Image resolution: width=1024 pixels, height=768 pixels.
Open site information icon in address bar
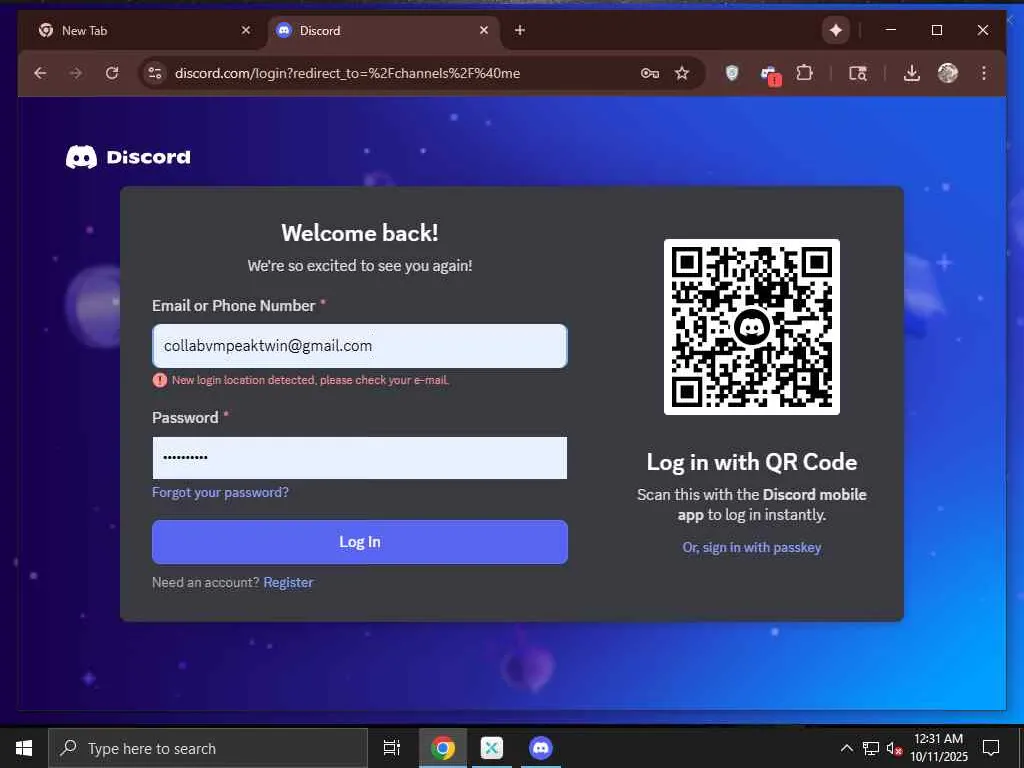click(155, 73)
